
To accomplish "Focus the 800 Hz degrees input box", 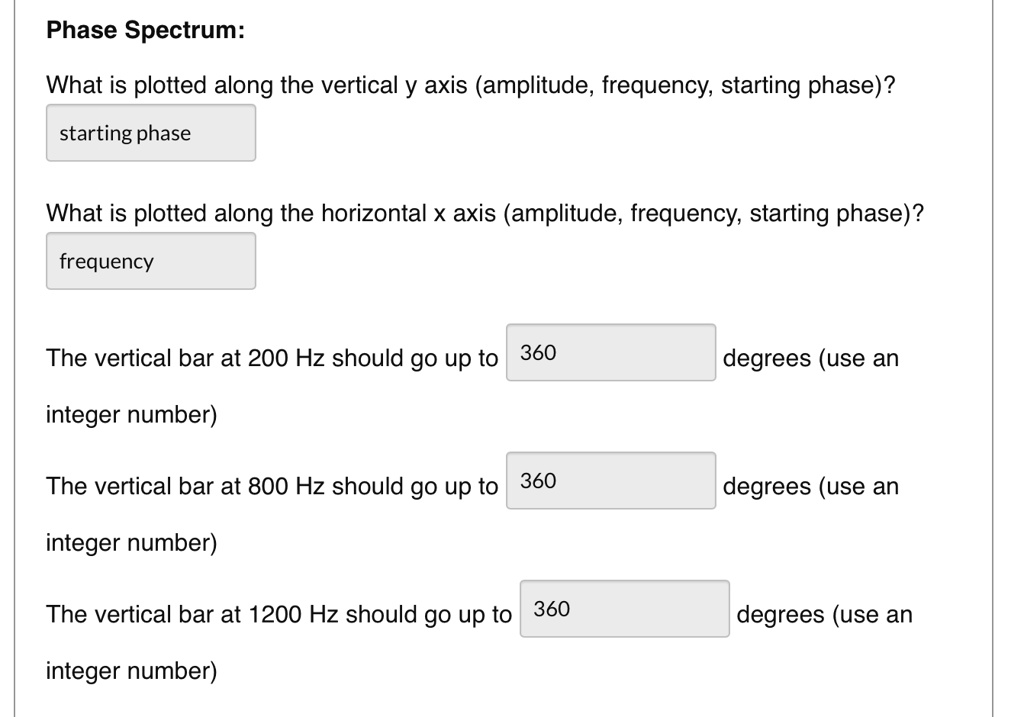I will tap(610, 481).
